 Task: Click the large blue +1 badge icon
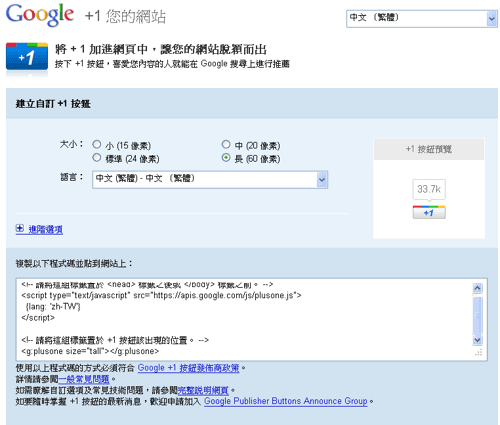[x=27, y=56]
